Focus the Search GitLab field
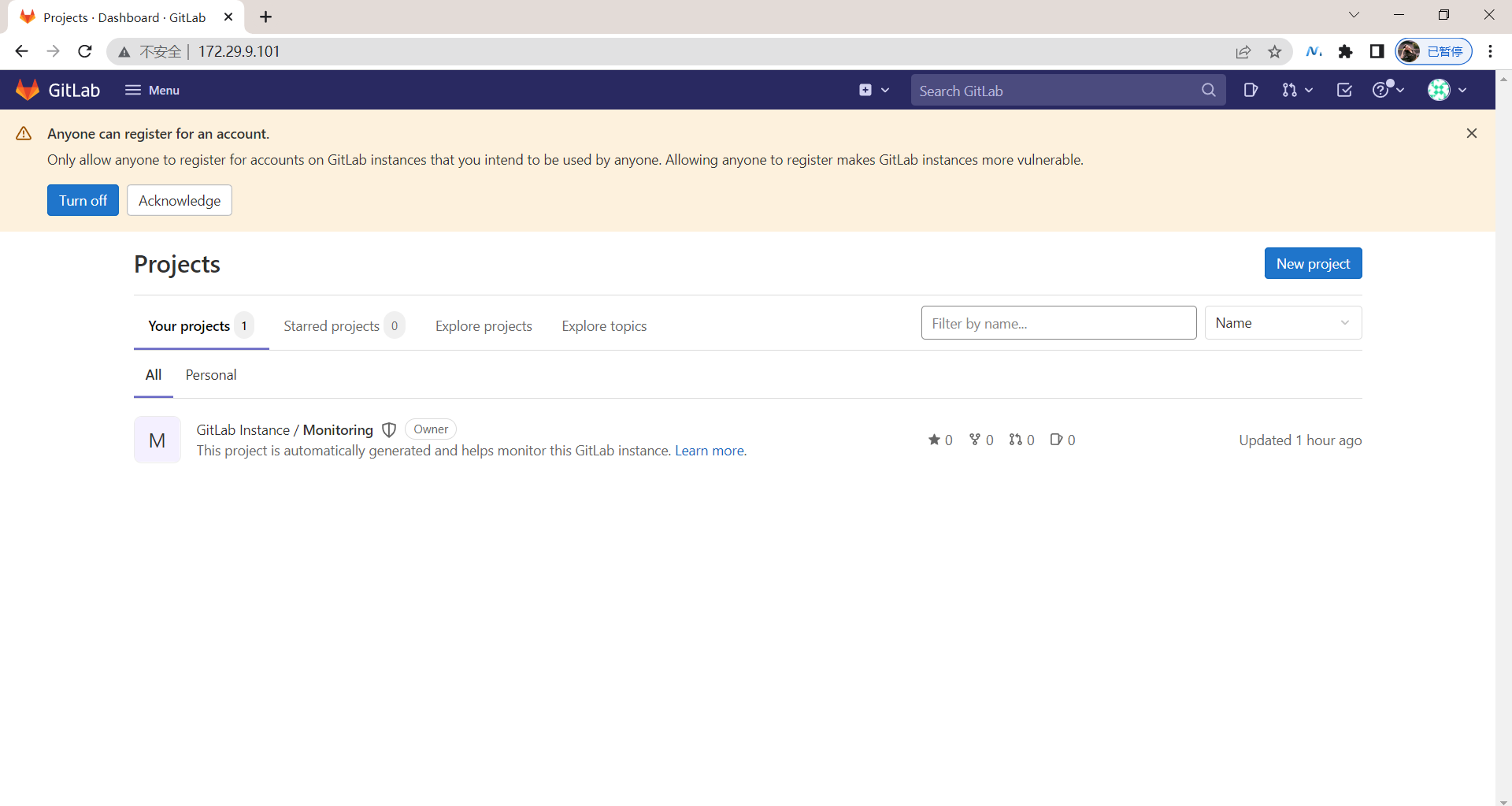The image size is (1512, 806). tap(1068, 91)
